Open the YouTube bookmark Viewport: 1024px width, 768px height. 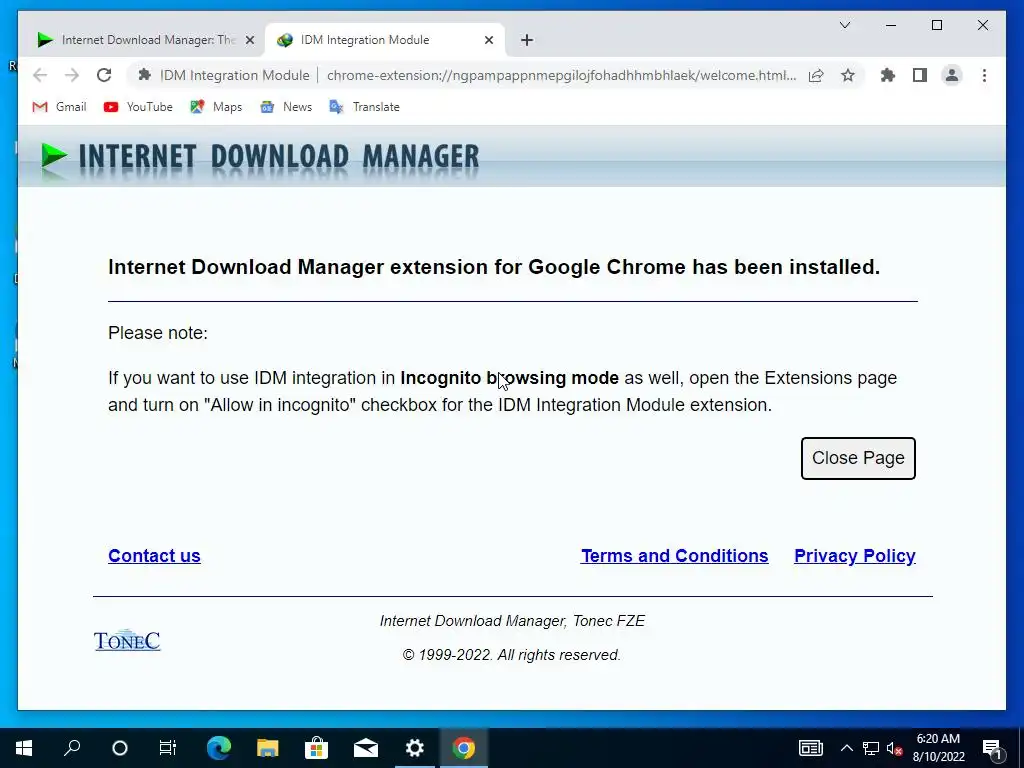(x=138, y=106)
